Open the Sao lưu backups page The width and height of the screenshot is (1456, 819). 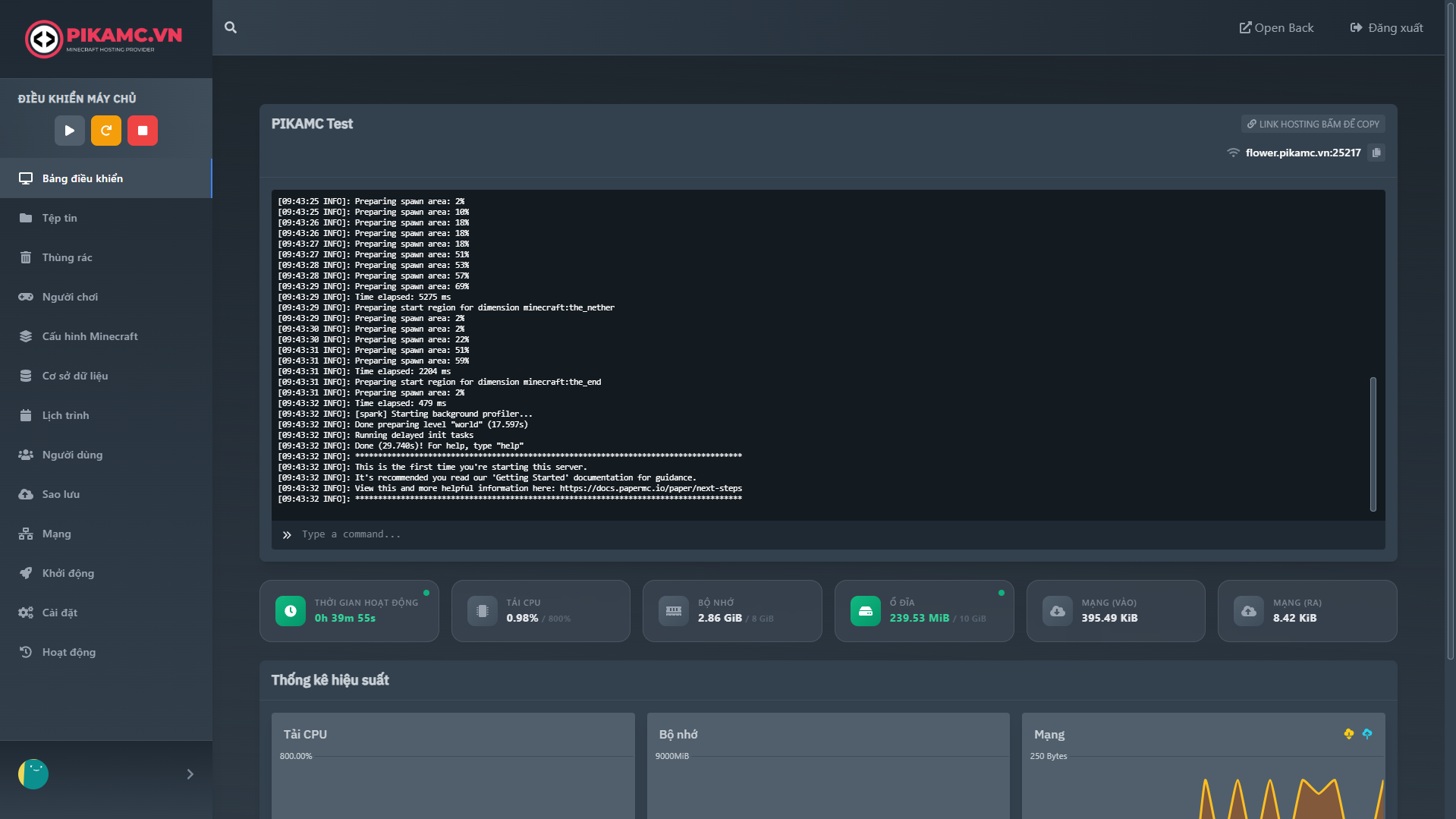[x=61, y=494]
